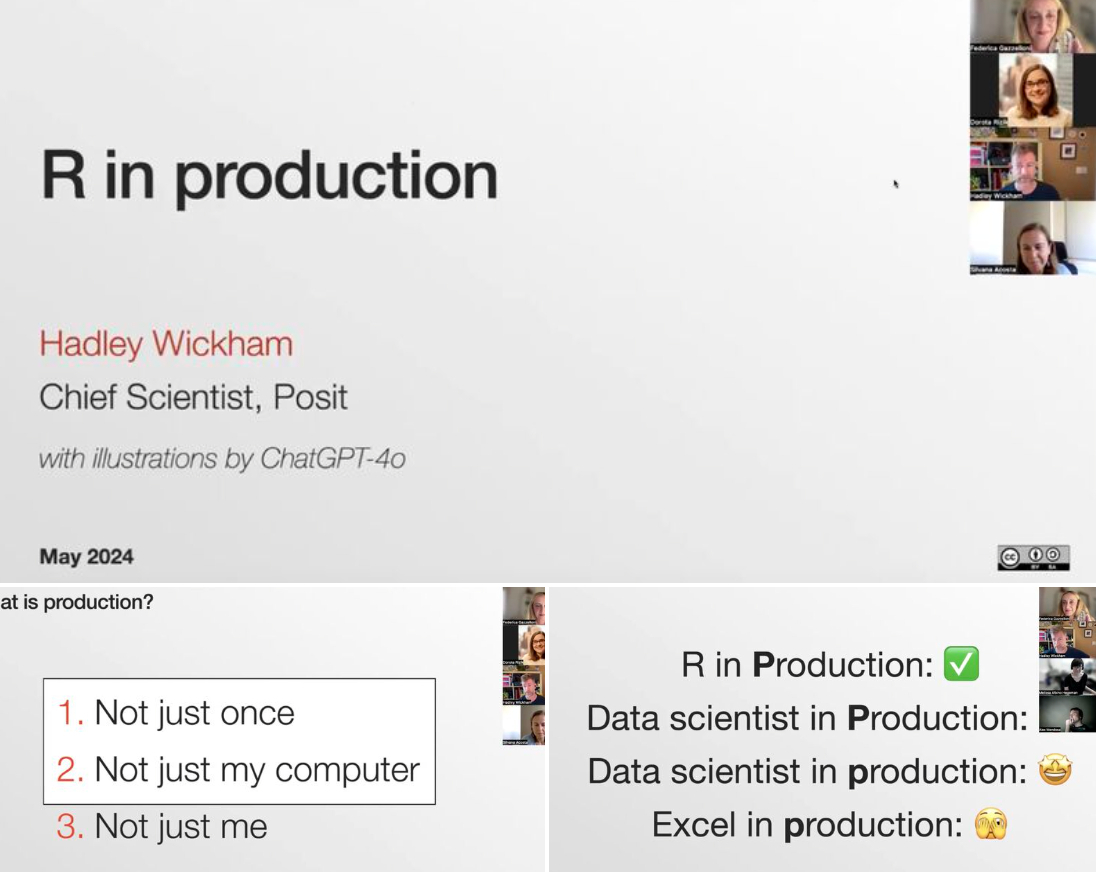
Task: Click the large "R in production" title
Action: pyautogui.click(x=269, y=177)
